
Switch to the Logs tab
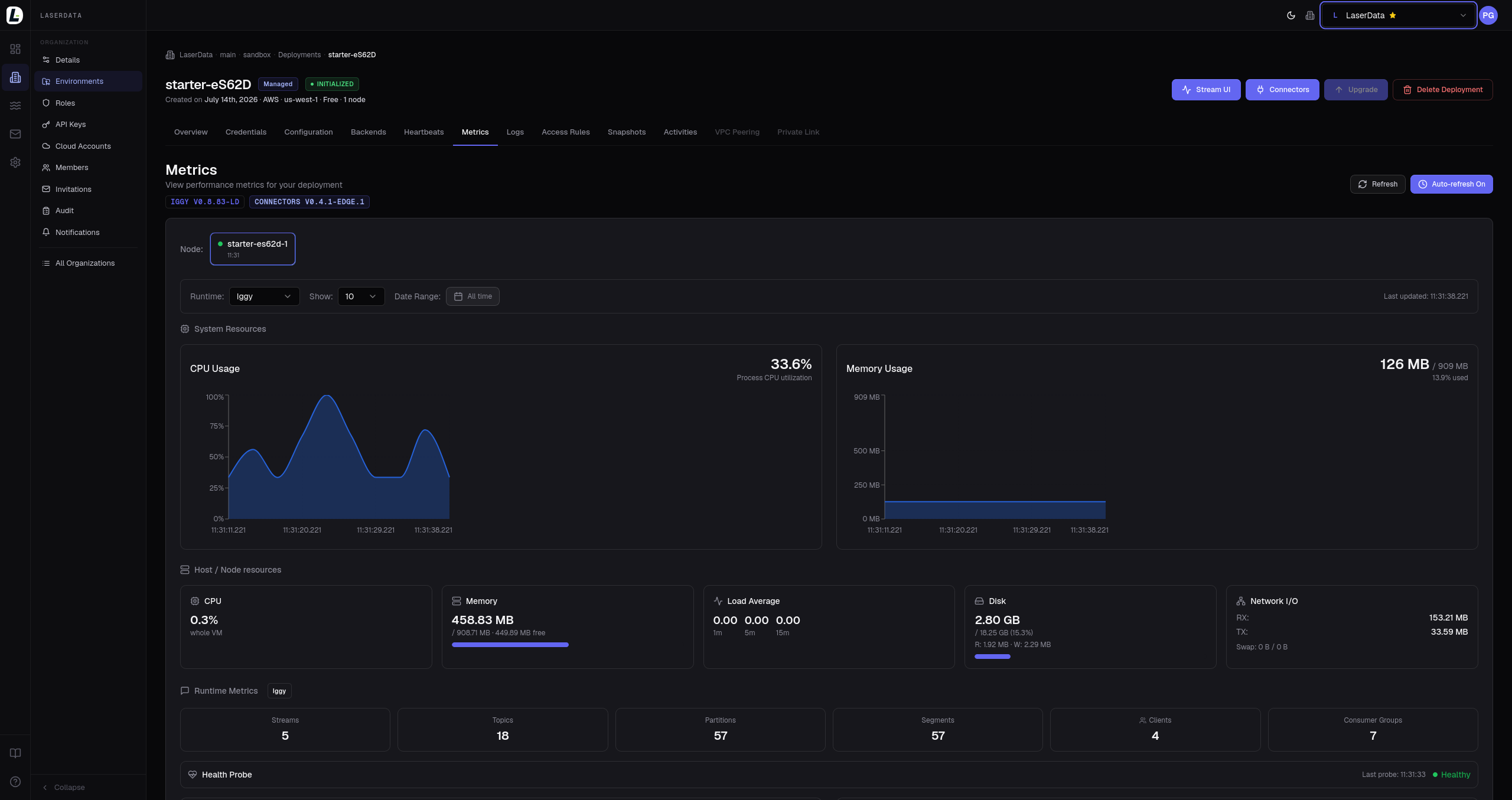click(515, 132)
